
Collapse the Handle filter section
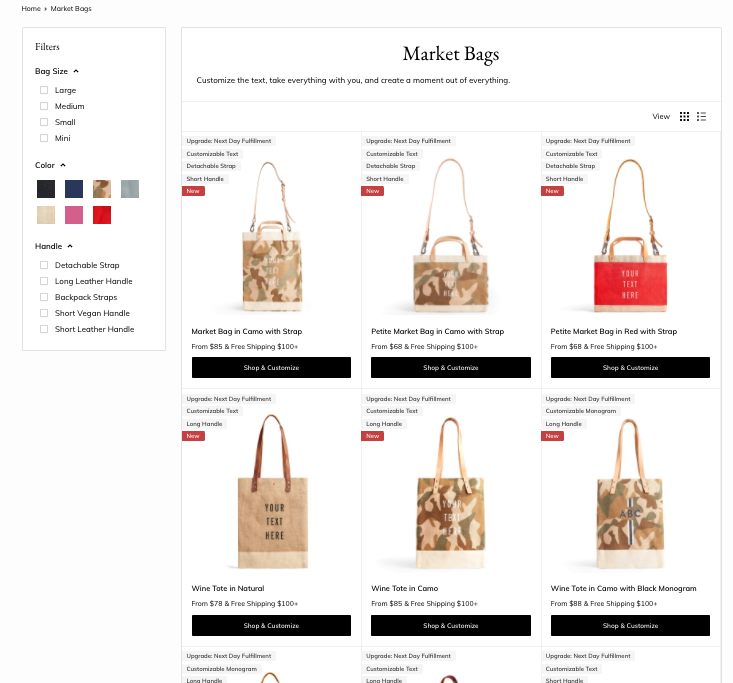click(x=54, y=246)
